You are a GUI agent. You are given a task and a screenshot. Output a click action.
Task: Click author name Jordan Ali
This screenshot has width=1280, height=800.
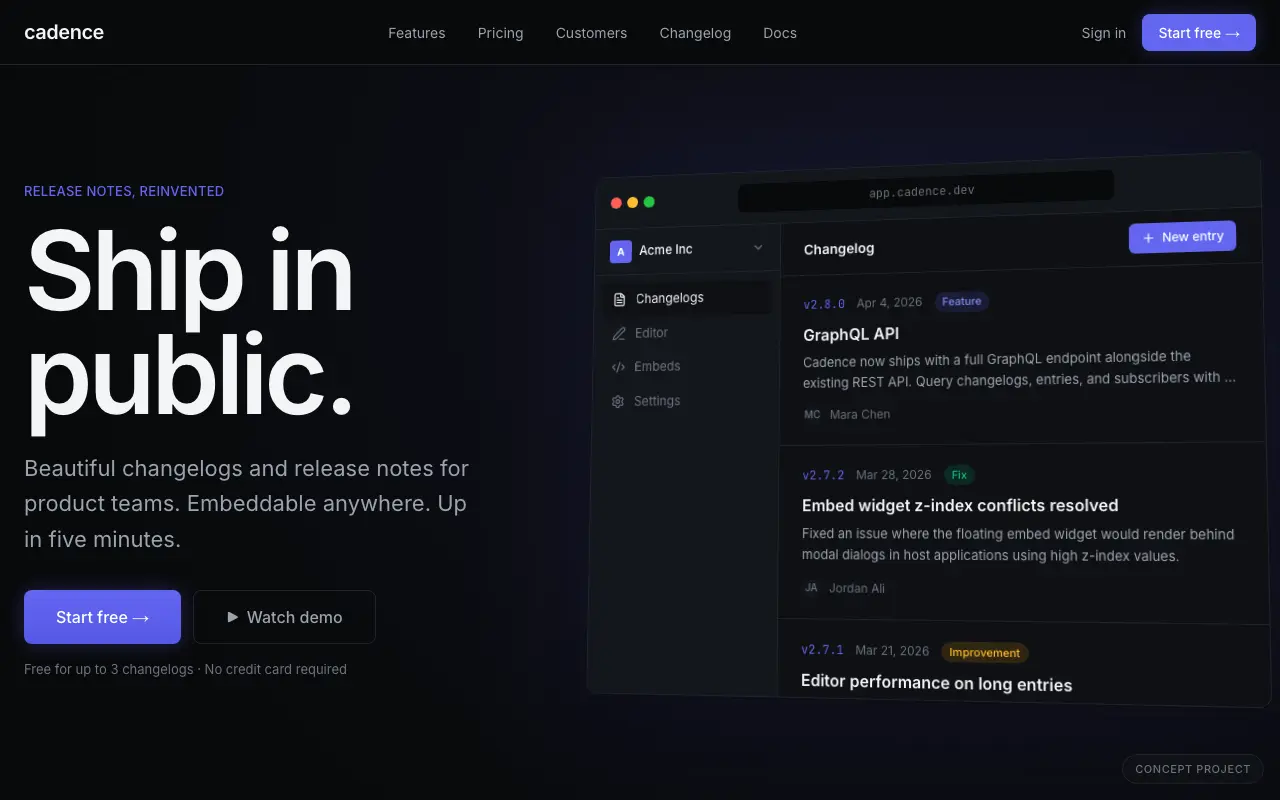click(x=857, y=588)
